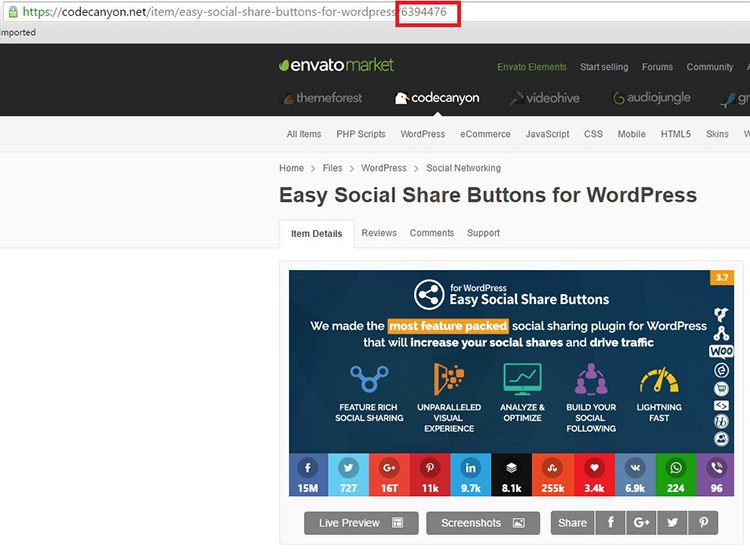This screenshot has height=553, width=750.
Task: Click the 3.7 version badge
Action: coord(722,277)
